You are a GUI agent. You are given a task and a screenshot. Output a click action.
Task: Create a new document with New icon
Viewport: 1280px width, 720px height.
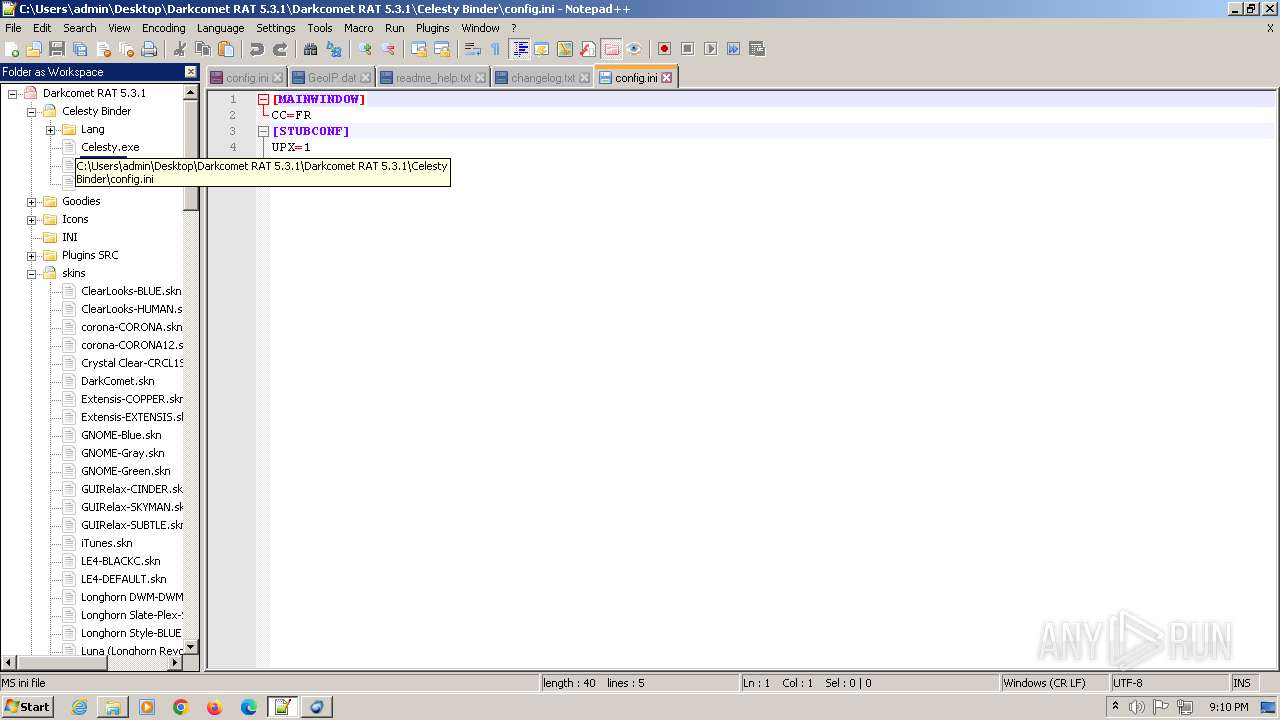point(12,49)
